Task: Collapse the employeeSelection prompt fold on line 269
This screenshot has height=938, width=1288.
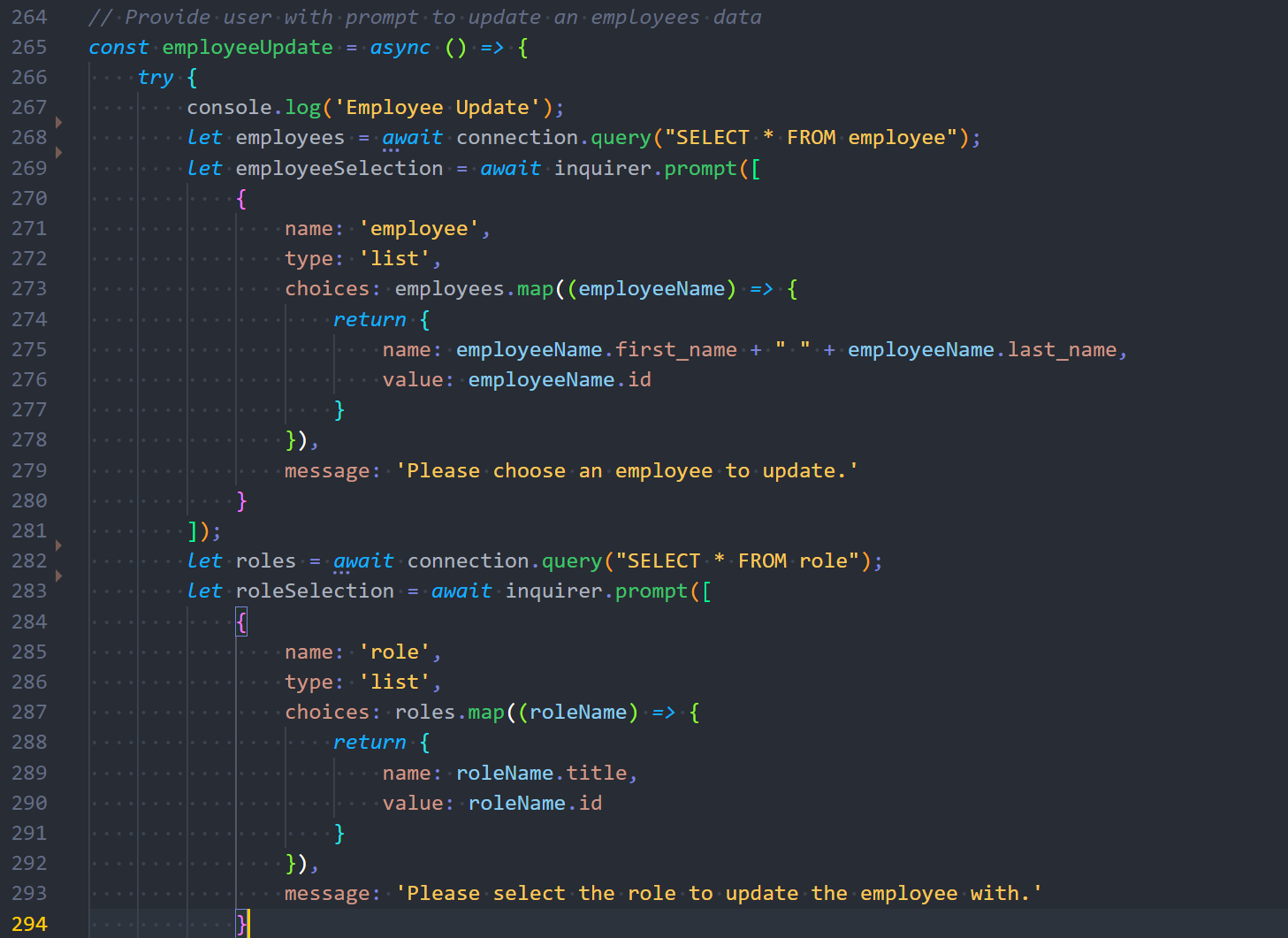Action: (x=58, y=153)
